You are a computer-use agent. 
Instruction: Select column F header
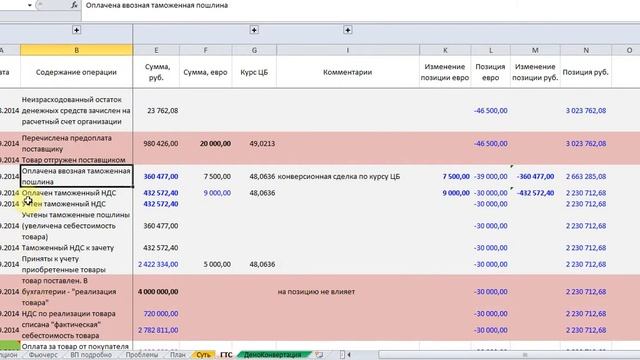tap(205, 50)
